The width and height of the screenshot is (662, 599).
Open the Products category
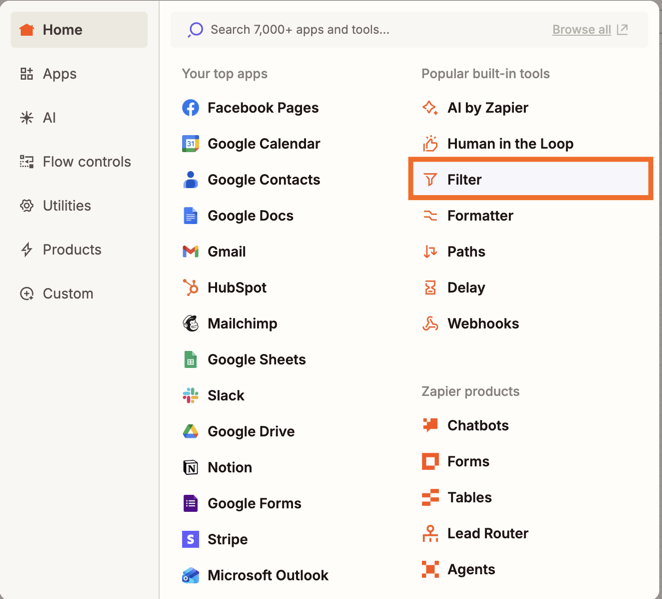click(x=60, y=249)
